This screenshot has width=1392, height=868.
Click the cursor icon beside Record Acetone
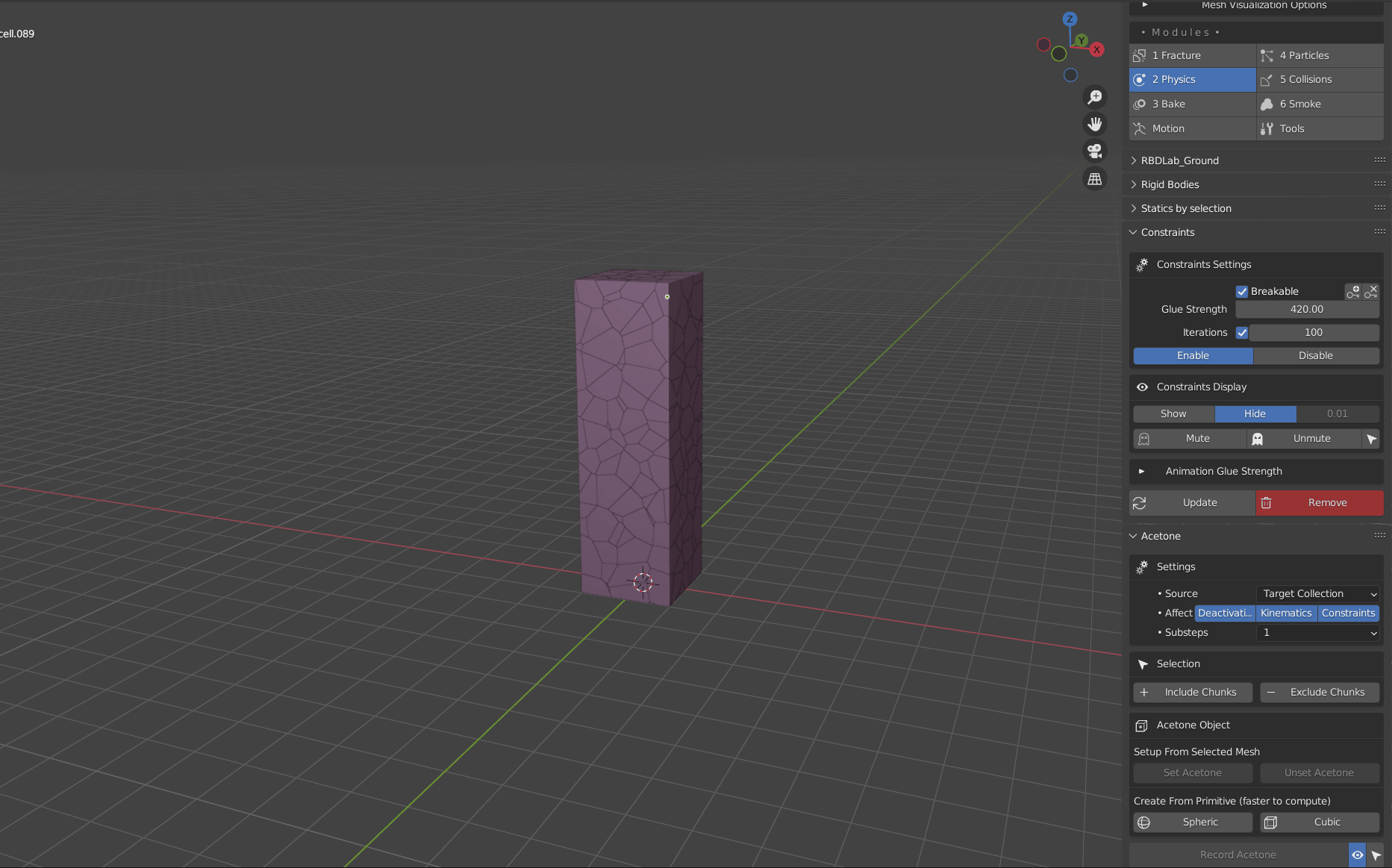pyautogui.click(x=1376, y=855)
